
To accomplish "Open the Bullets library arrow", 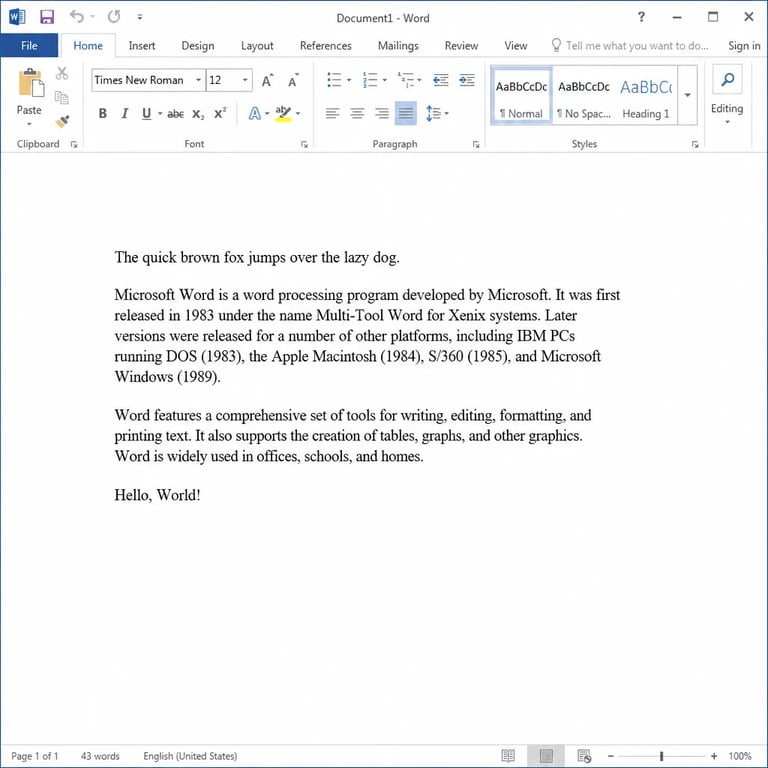I will click(x=349, y=80).
